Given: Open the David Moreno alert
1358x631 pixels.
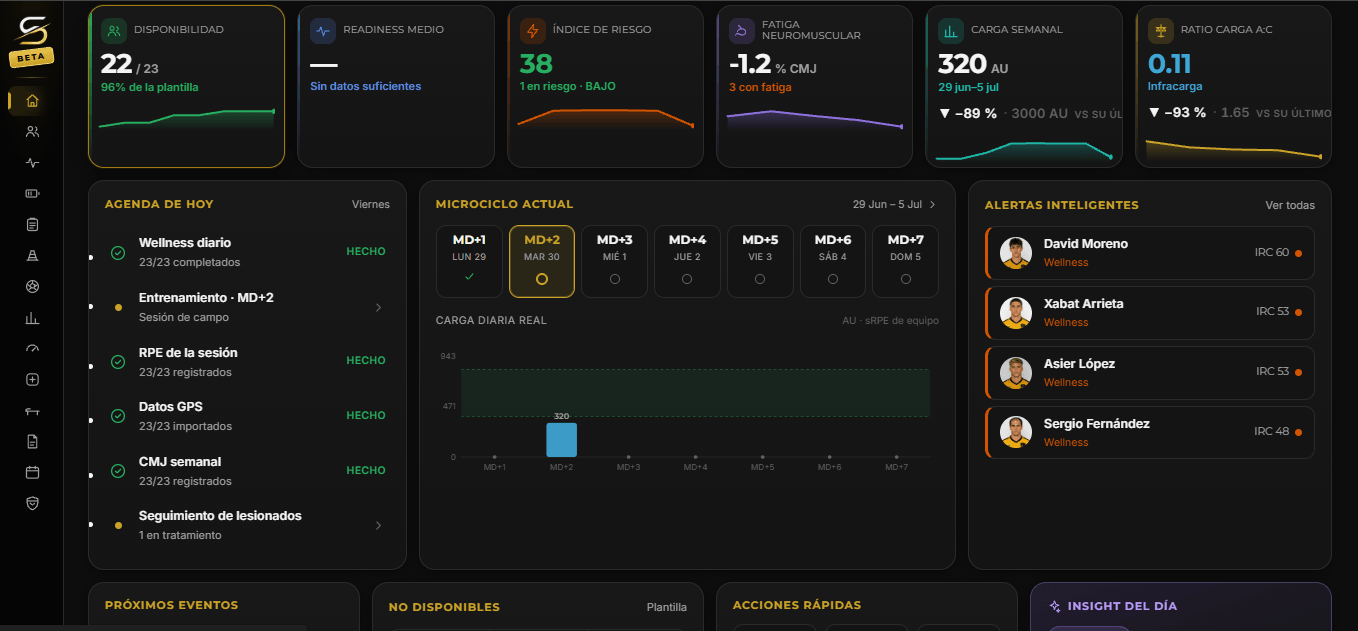Looking at the screenshot, I should point(1150,253).
